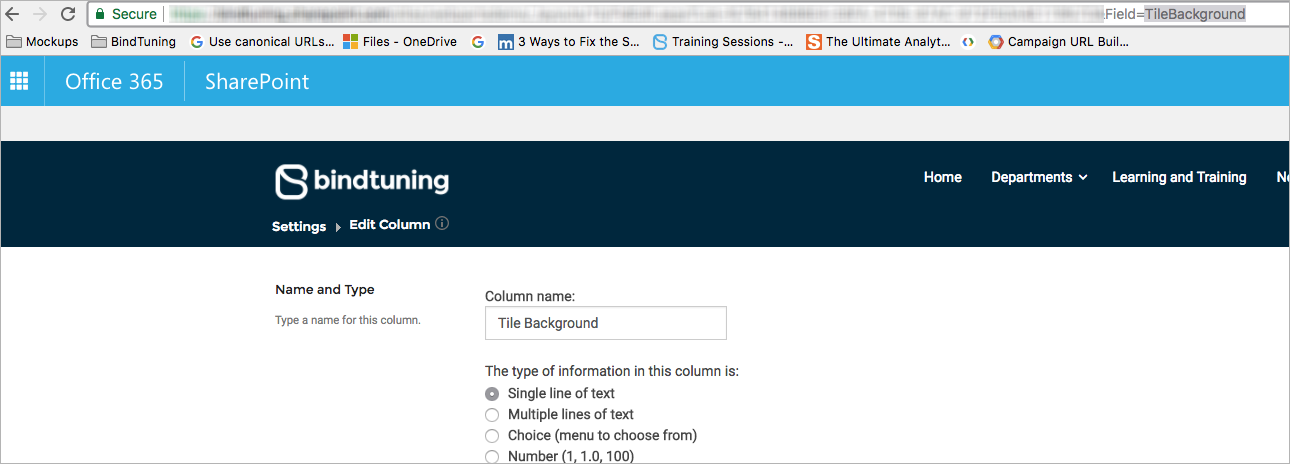Image resolution: width=1290 pixels, height=464 pixels.
Task: Open the Training Sessions bookmark
Action: pyautogui.click(x=723, y=42)
